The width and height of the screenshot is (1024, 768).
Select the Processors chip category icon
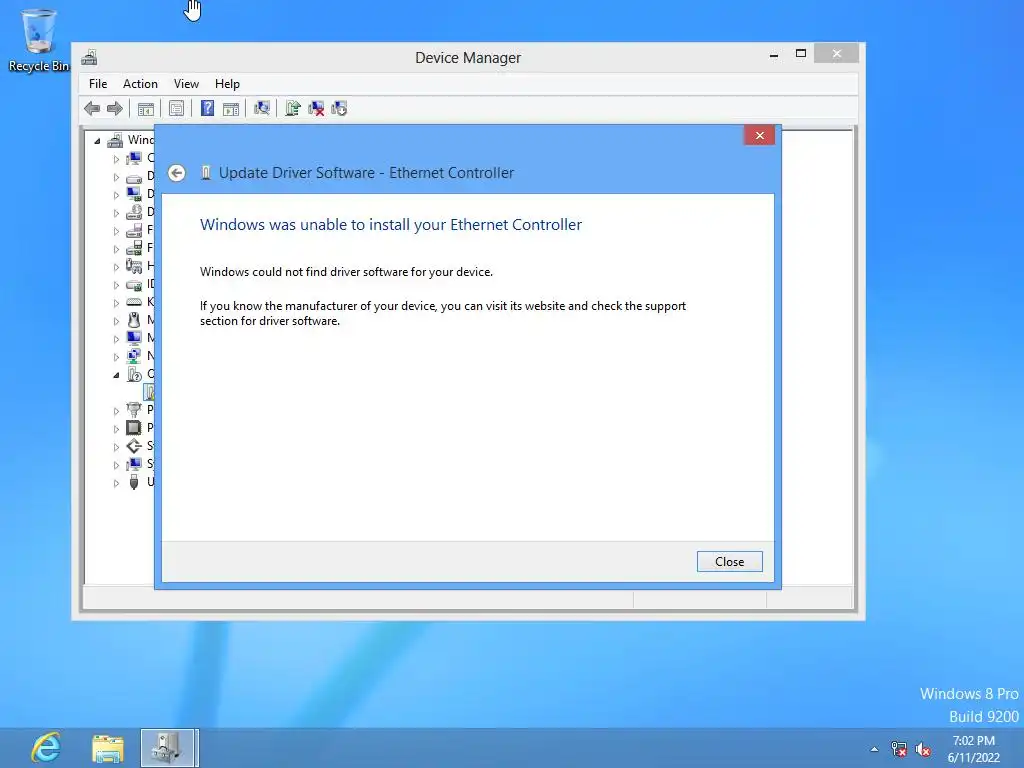point(134,428)
